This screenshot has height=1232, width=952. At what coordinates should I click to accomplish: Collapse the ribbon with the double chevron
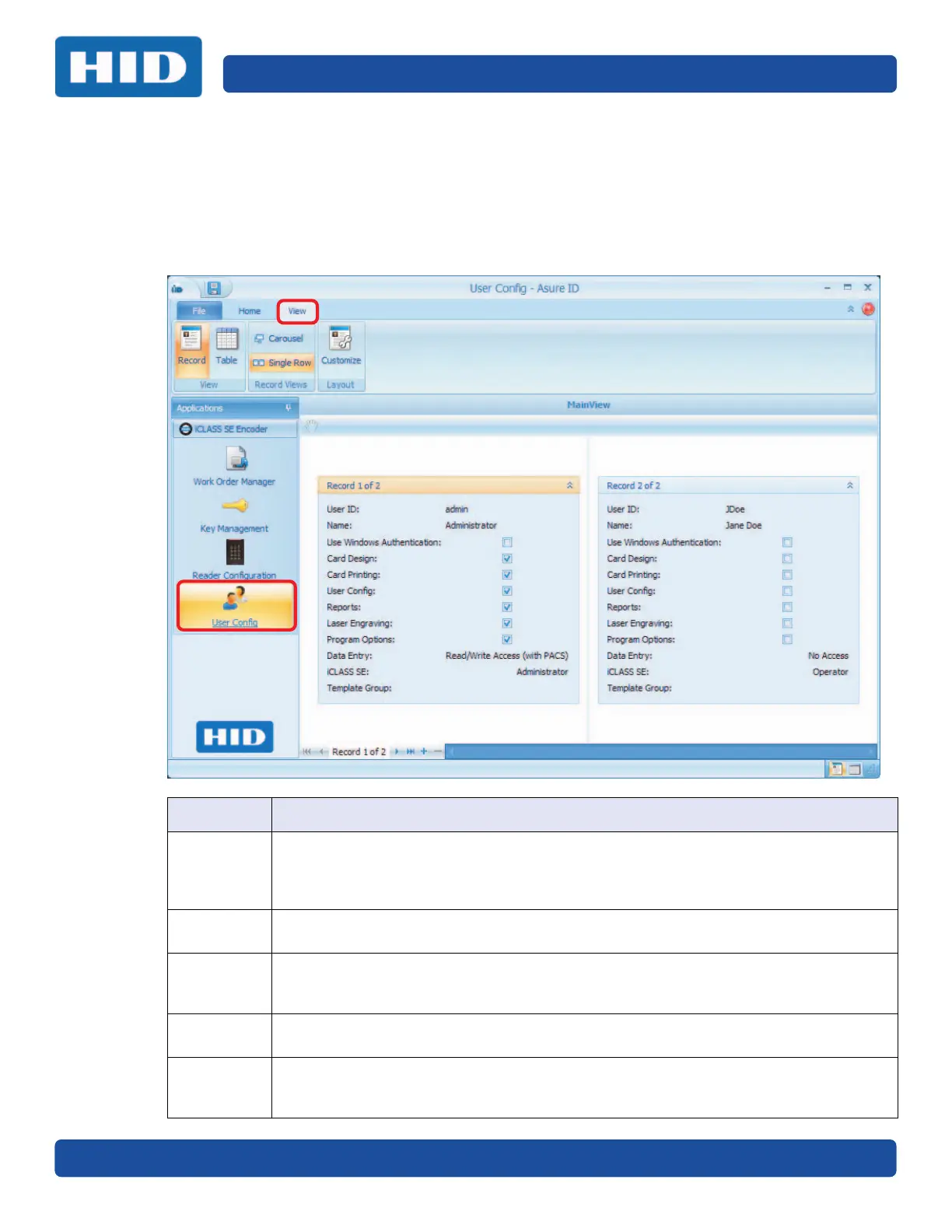850,310
